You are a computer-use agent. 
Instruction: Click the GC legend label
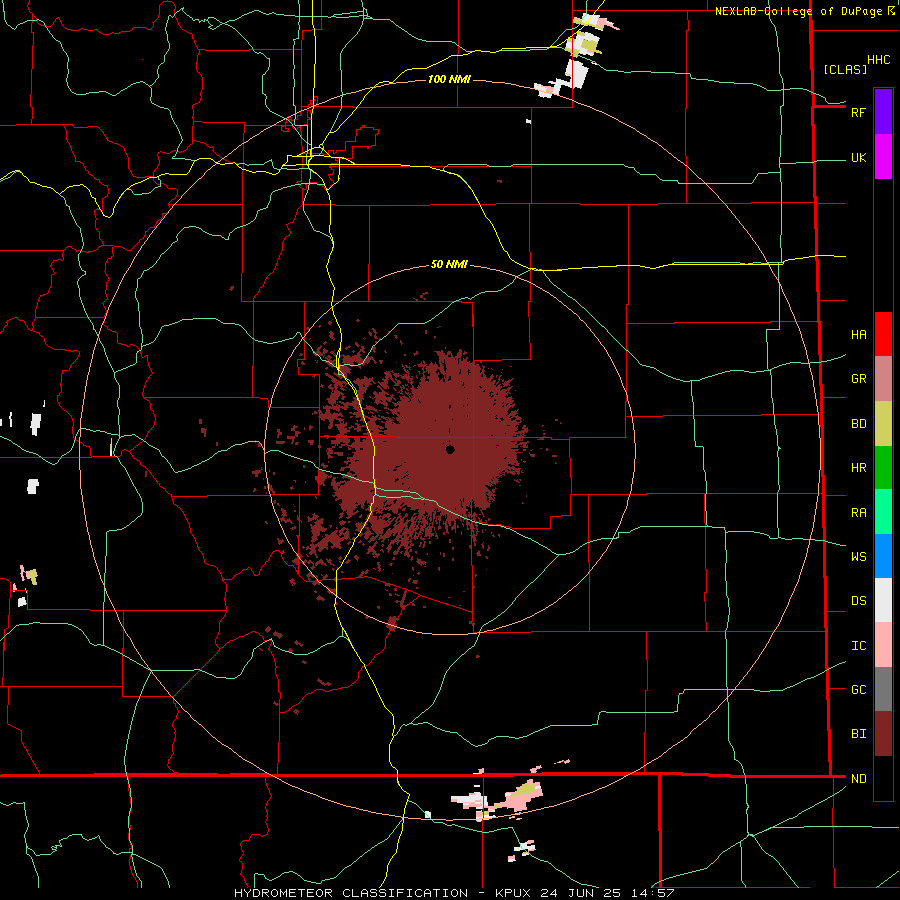(858, 689)
